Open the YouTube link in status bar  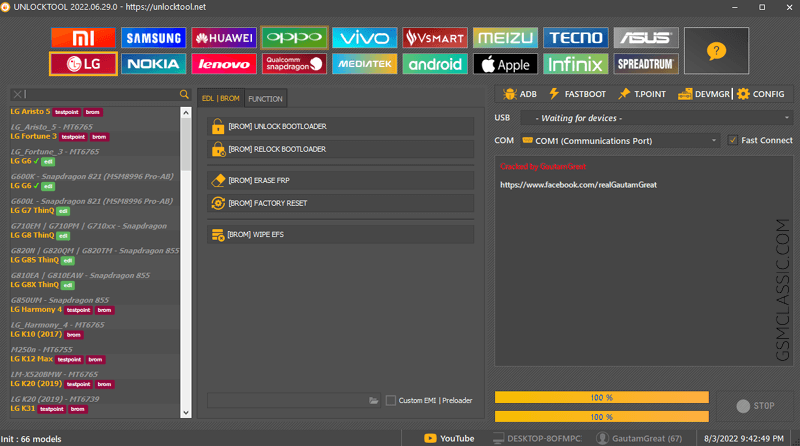click(x=449, y=438)
